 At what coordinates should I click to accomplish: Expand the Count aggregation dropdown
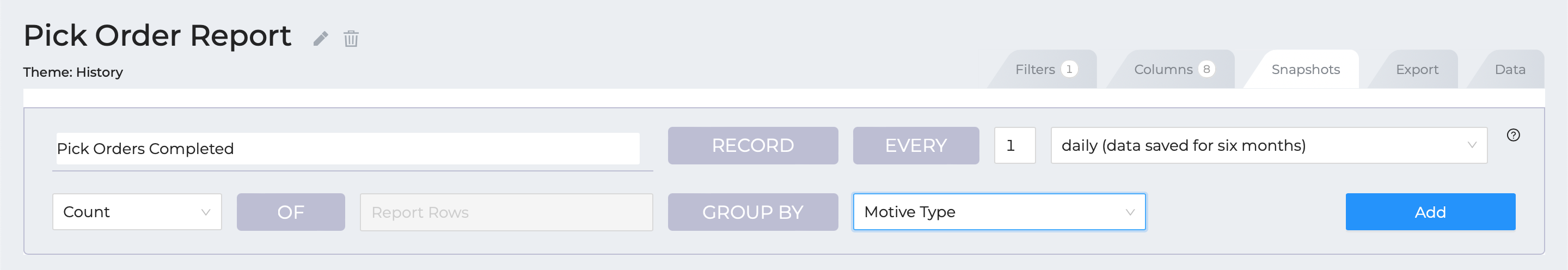click(x=137, y=212)
